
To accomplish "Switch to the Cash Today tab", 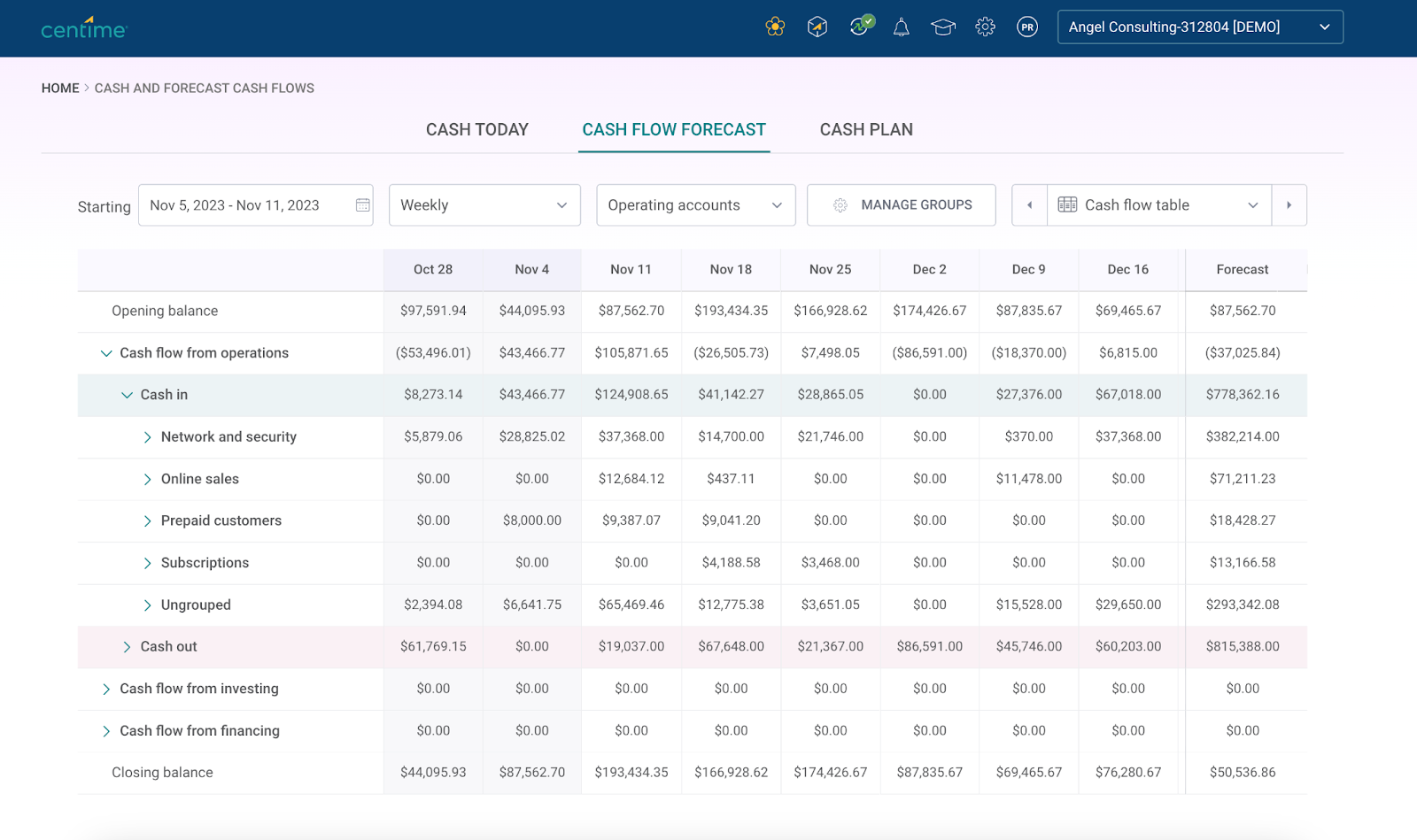I will point(476,130).
